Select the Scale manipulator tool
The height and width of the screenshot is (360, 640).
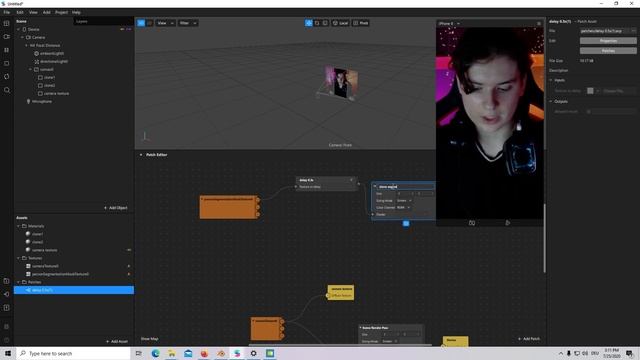coord(325,23)
